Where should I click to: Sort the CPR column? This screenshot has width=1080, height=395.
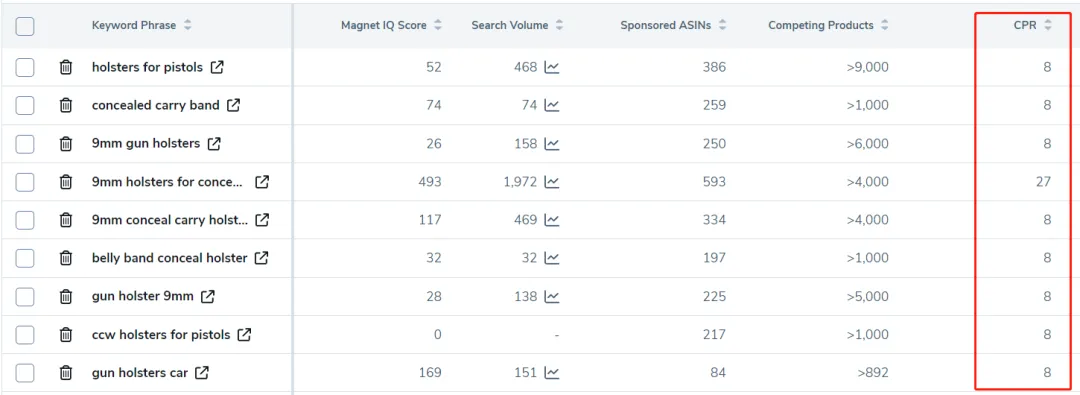click(x=1030, y=26)
